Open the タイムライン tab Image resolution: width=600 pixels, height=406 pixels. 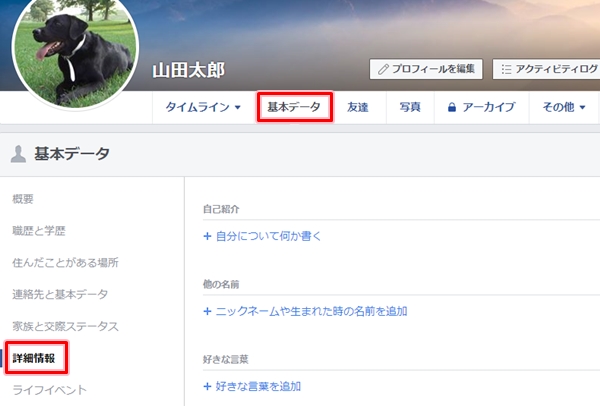203,107
